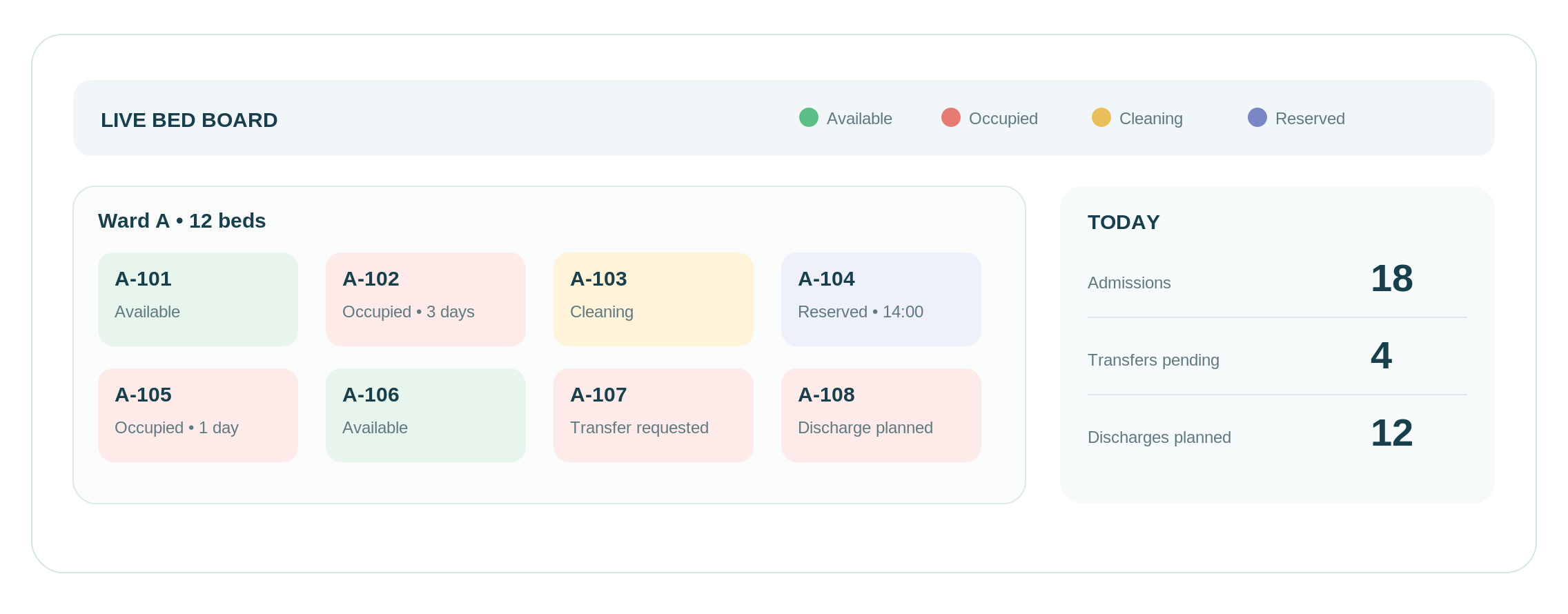Click the transfers pending count 4
Screen dimensions: 1568x614
click(x=1381, y=356)
